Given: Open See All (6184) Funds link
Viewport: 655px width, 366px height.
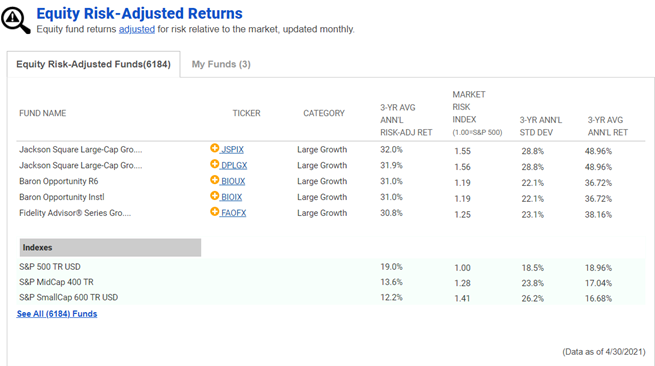Looking at the screenshot, I should point(57,314).
